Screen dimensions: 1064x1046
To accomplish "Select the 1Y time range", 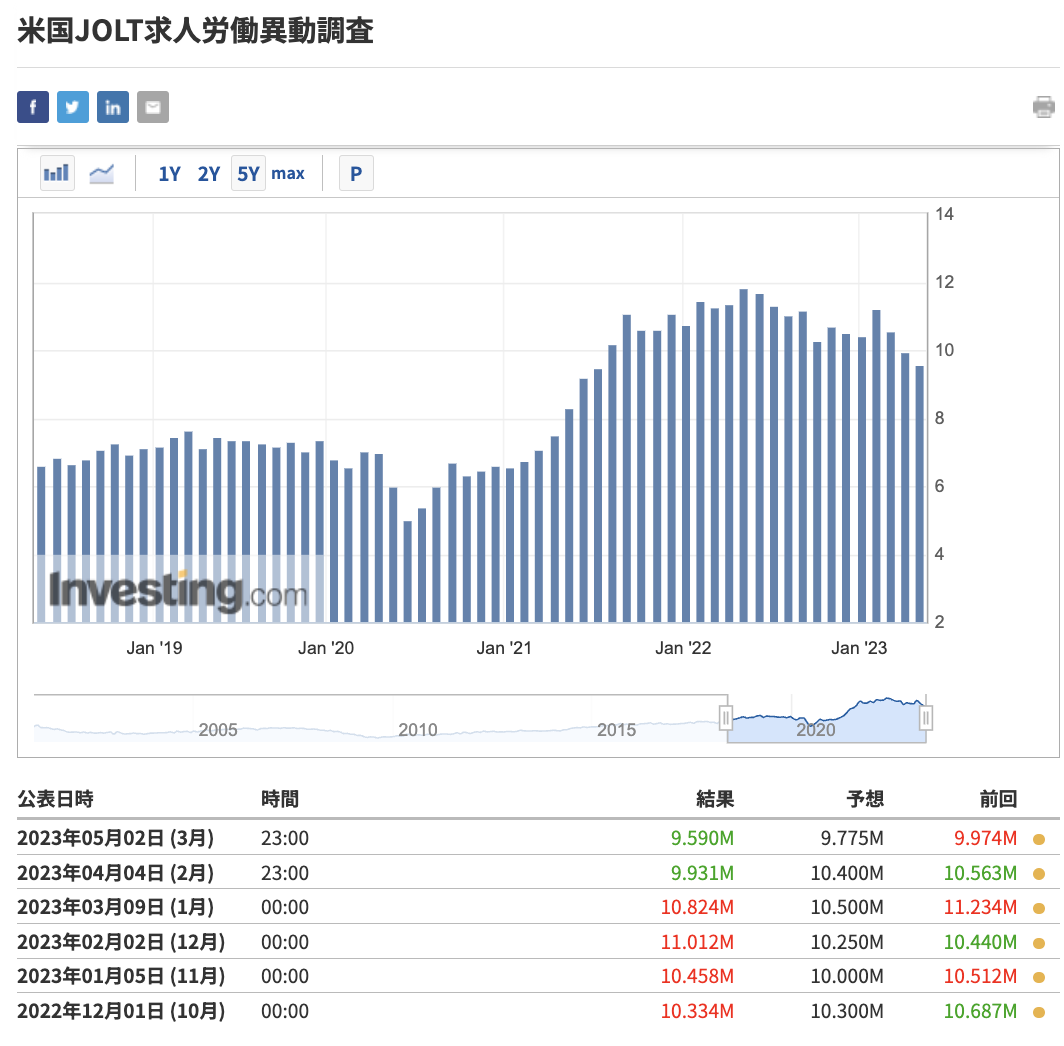I will pos(169,174).
